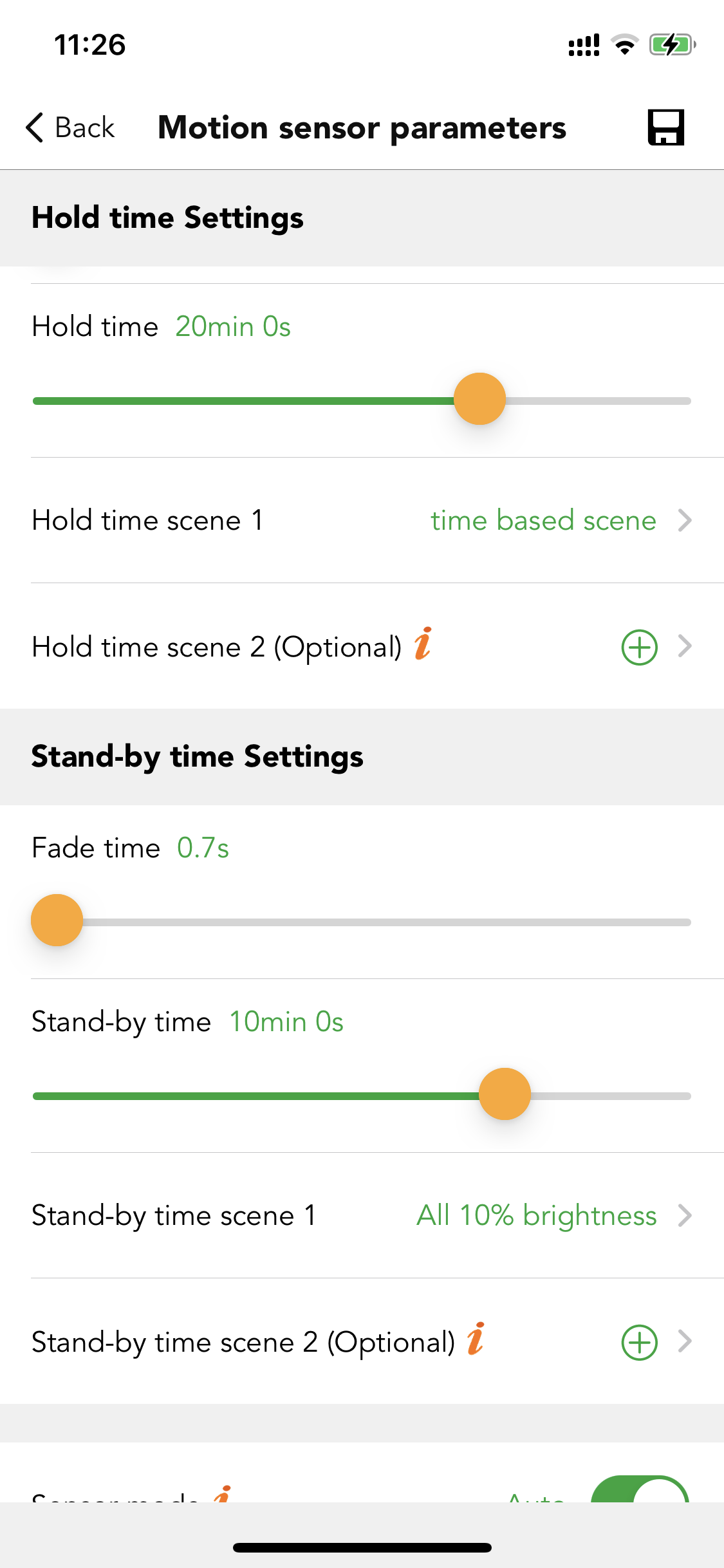Image resolution: width=724 pixels, height=1568 pixels.
Task: Tap the Wi-Fi status icon
Action: (x=624, y=45)
